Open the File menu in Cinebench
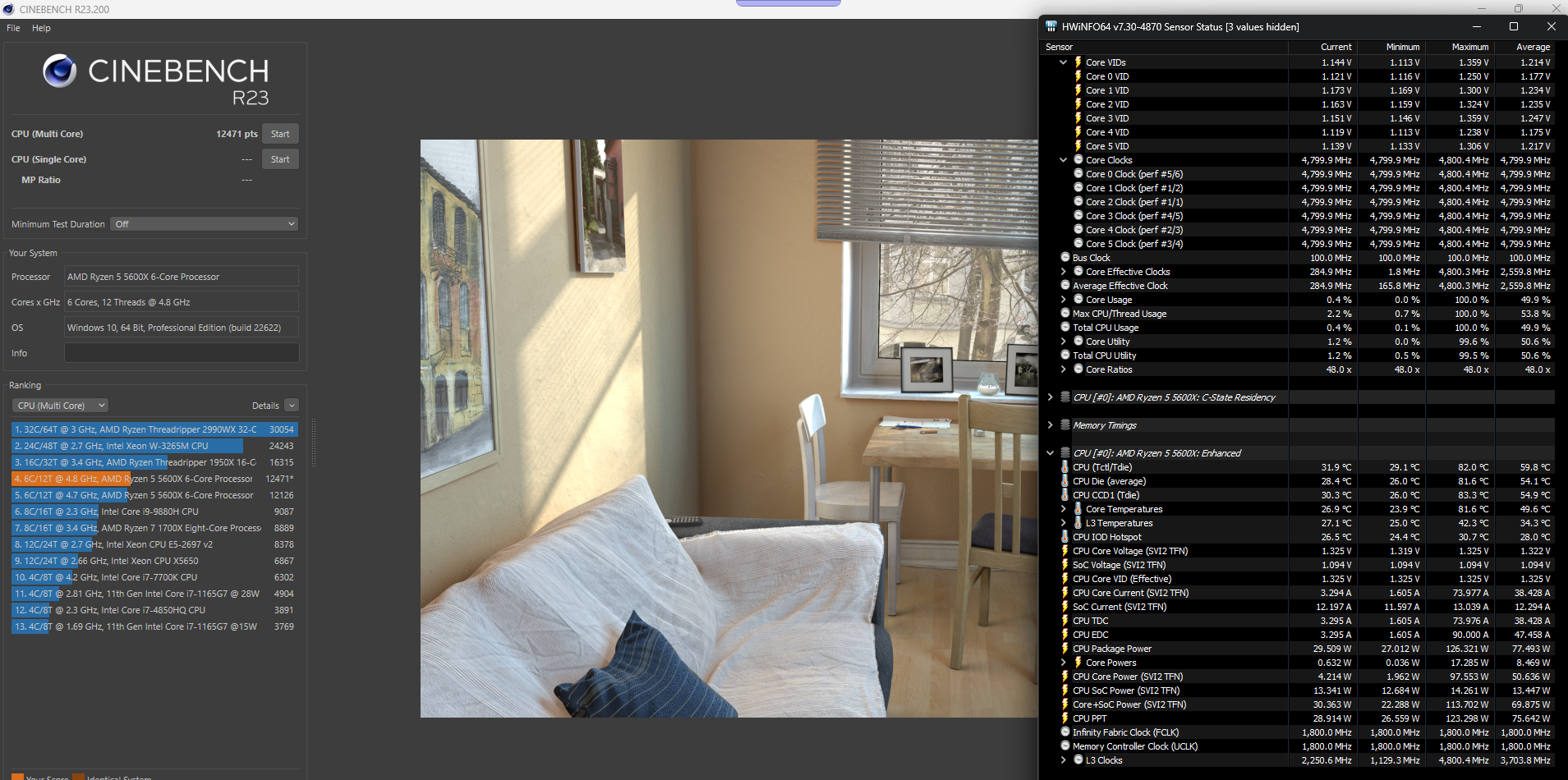 pos(13,28)
